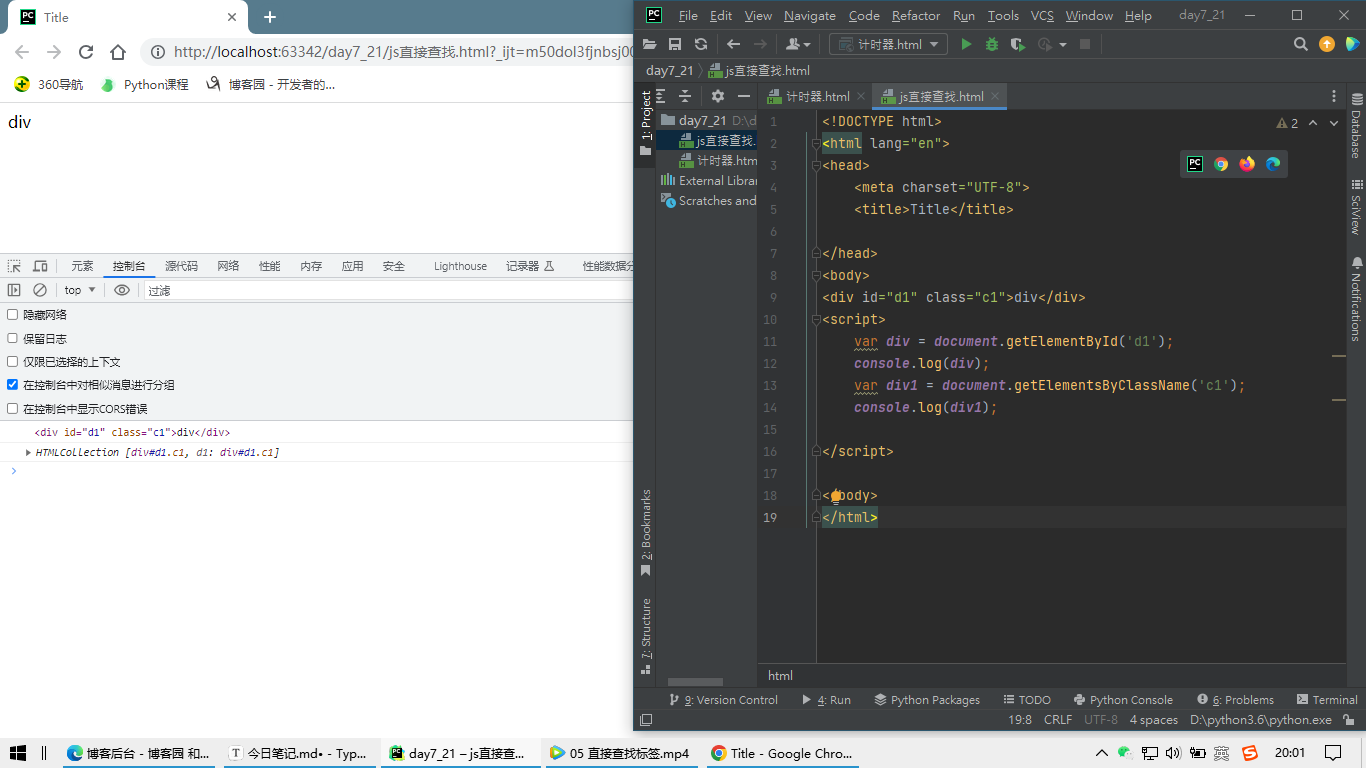This screenshot has height=768, width=1366.
Task: Reload the Chrome page
Action: coord(86,52)
